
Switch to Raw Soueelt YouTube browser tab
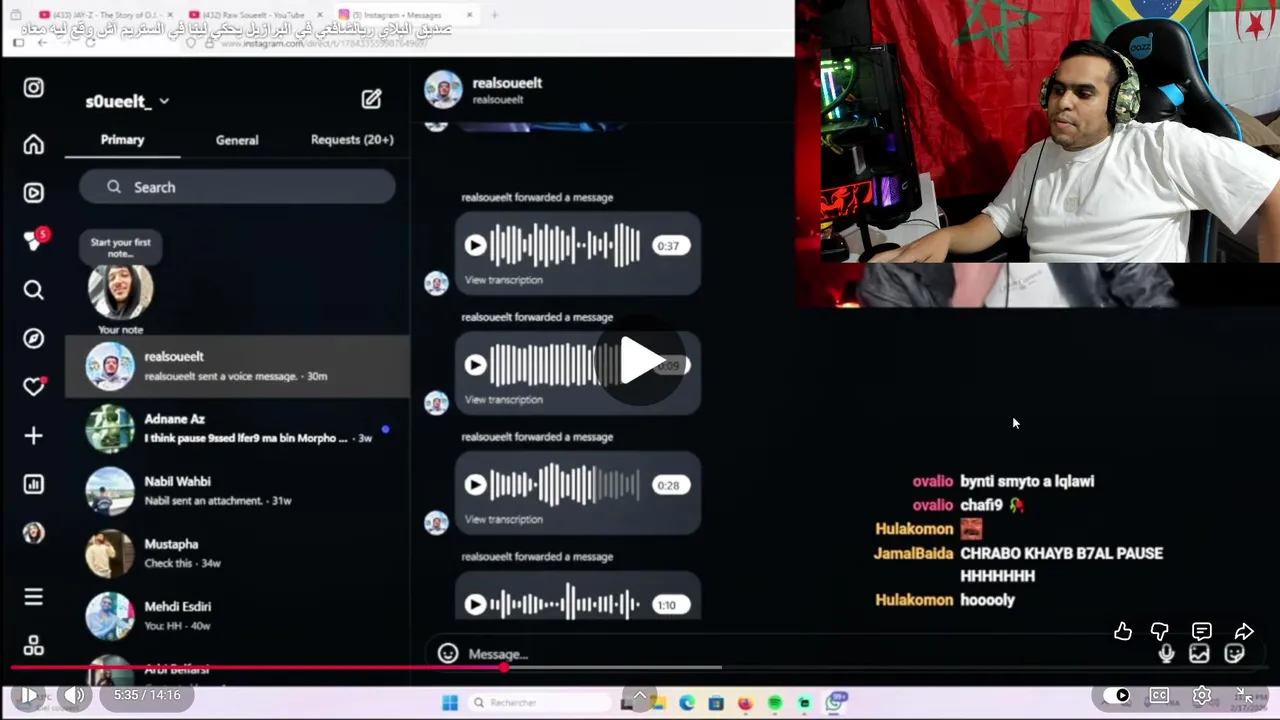253,15
